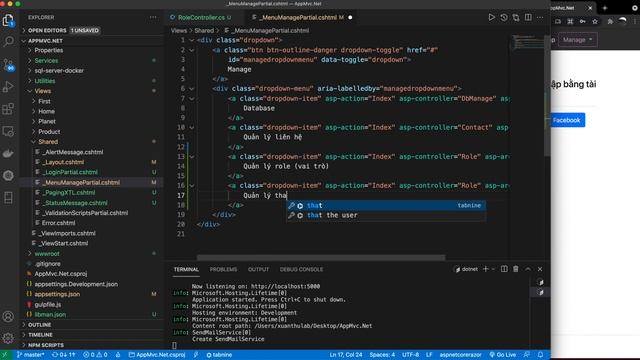
Task: Open the Accounts menu icon
Action: [8, 316]
